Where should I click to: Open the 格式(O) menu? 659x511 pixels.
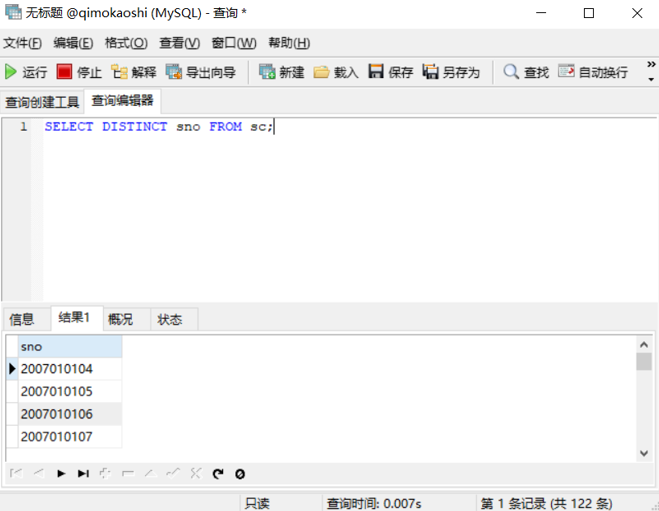pyautogui.click(x=126, y=43)
